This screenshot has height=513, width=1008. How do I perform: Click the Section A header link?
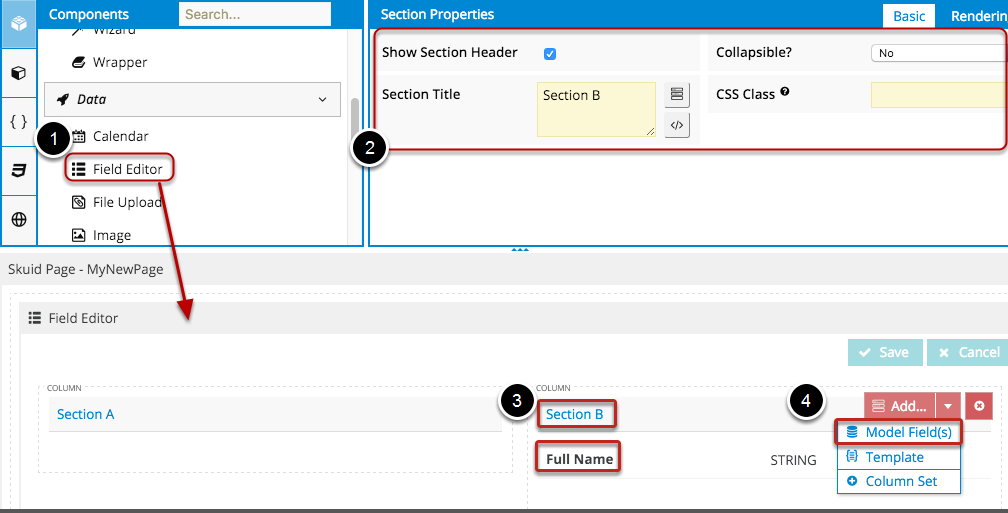click(86, 414)
